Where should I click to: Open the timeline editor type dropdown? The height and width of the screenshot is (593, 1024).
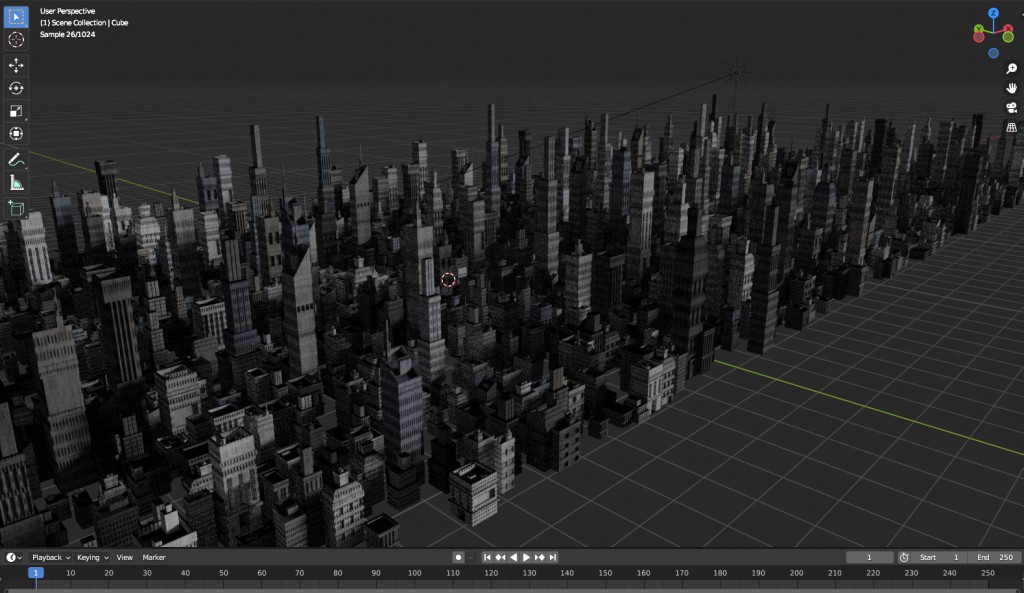coord(14,557)
